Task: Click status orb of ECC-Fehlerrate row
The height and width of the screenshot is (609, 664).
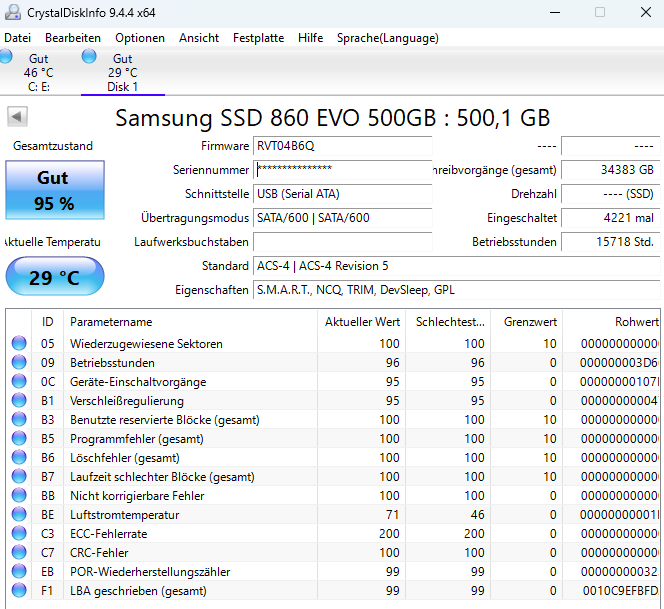Action: click(x=19, y=533)
